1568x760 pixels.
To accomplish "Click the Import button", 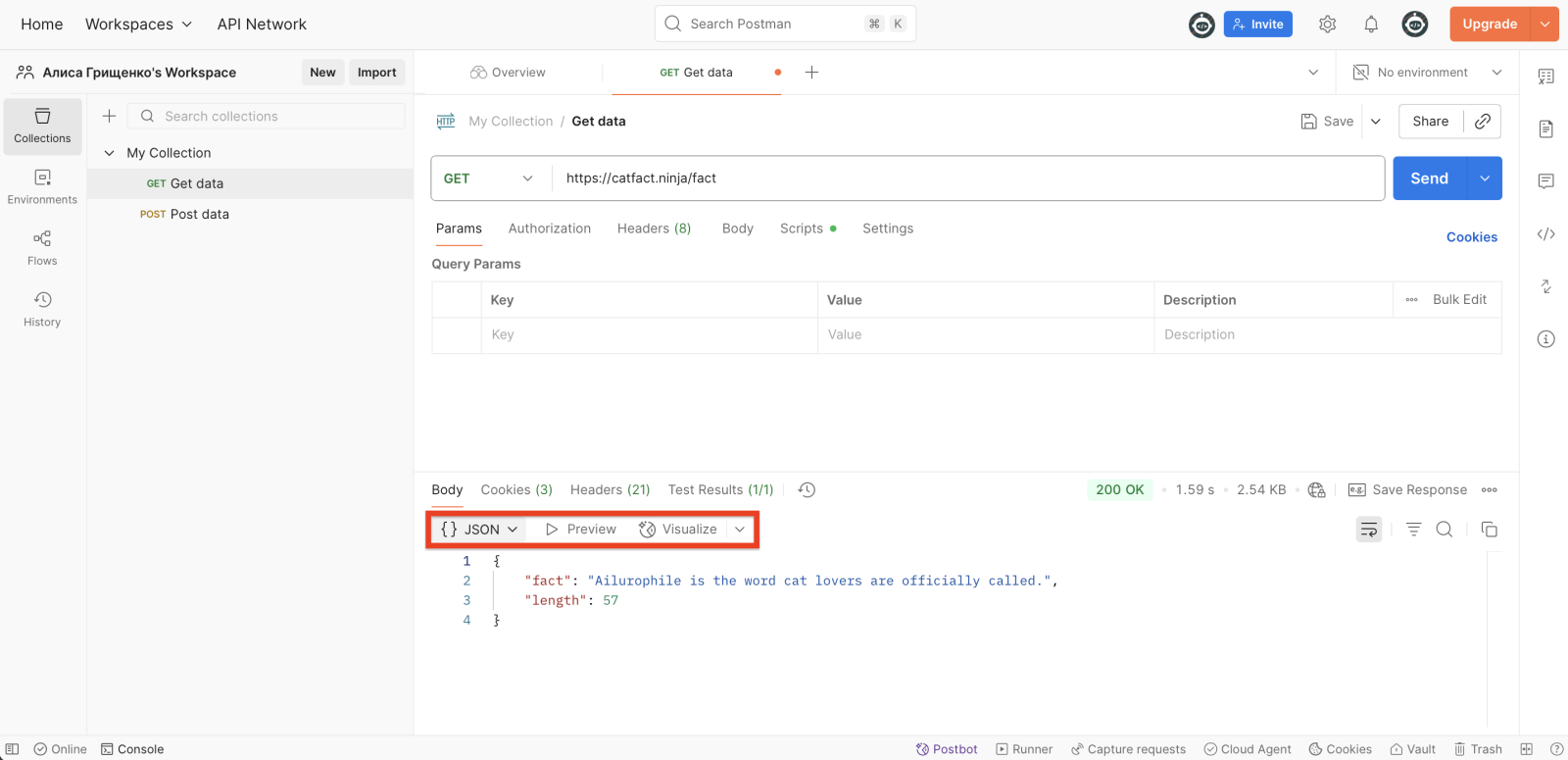I will click(377, 73).
